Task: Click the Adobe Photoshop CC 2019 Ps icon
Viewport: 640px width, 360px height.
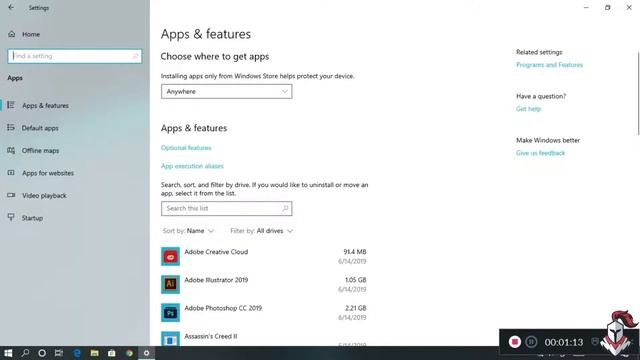Action: [170, 313]
